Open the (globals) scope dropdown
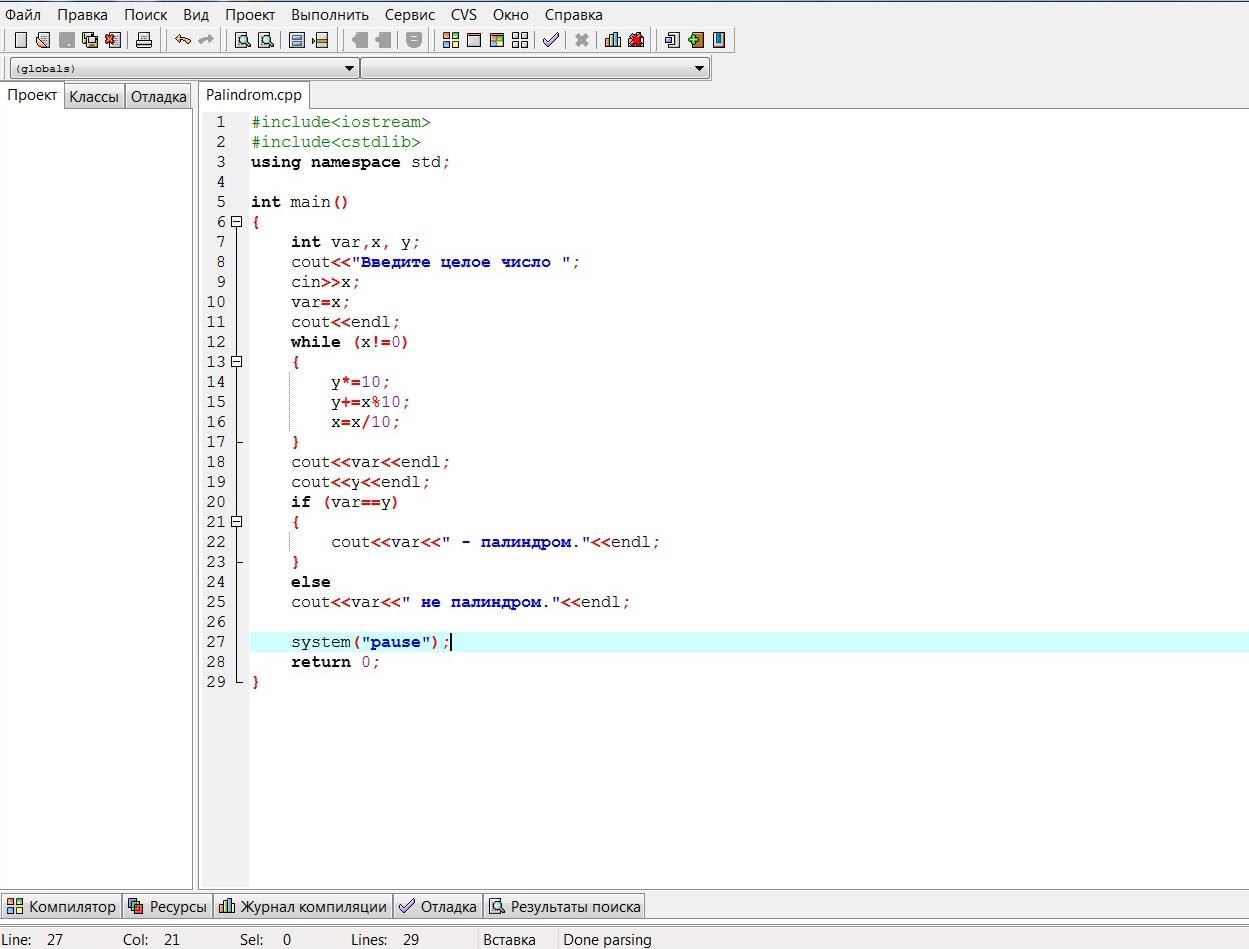Screen dimensions: 1249x949 [349, 68]
